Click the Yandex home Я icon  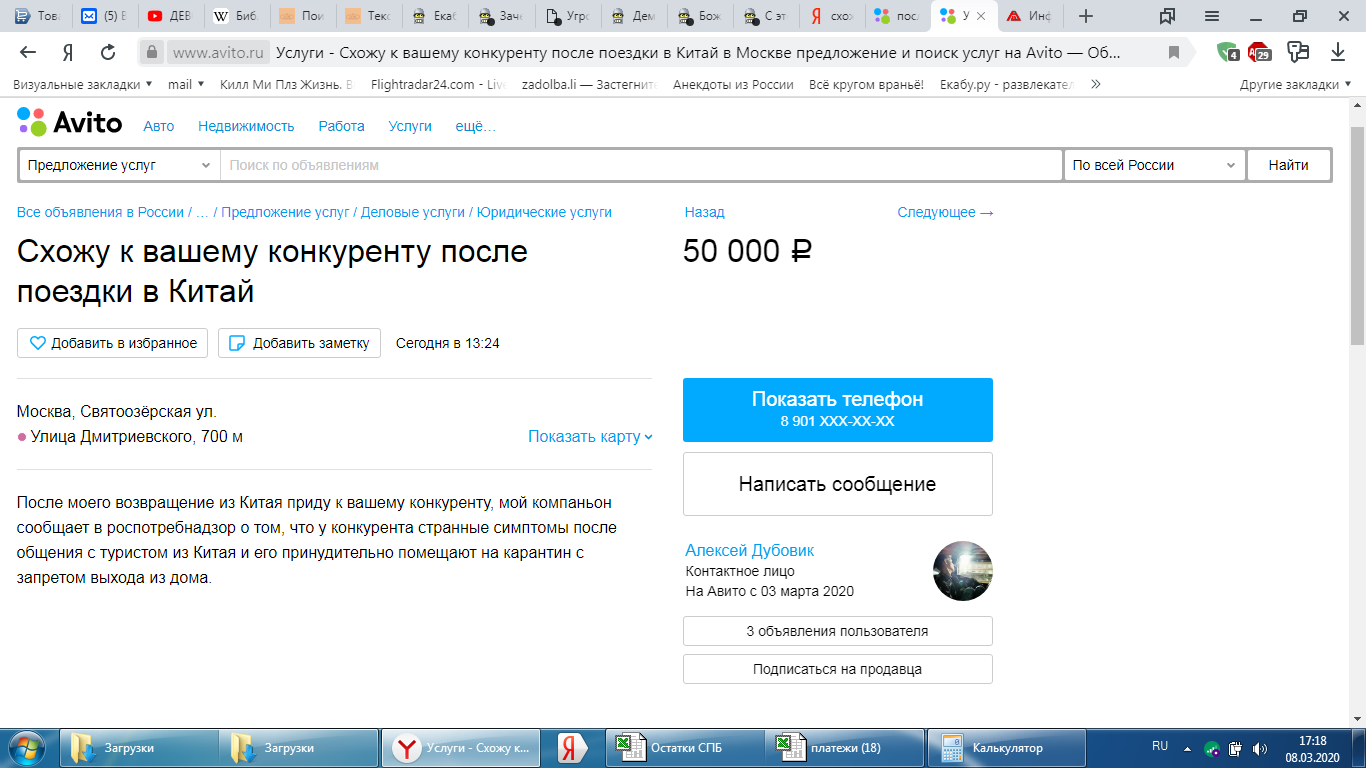pyautogui.click(x=68, y=52)
